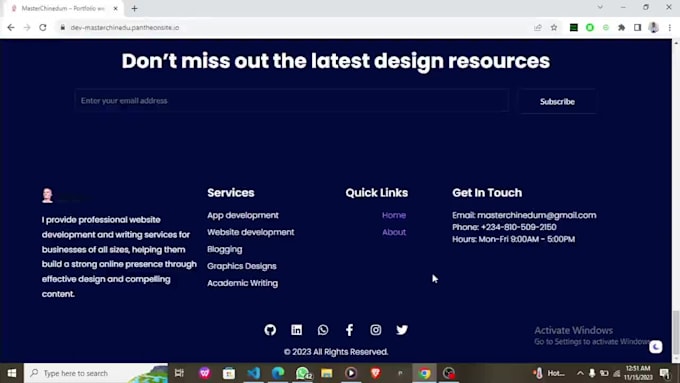Click the email masterchinedum@gmail.com text
The image size is (680, 383).
click(536, 215)
